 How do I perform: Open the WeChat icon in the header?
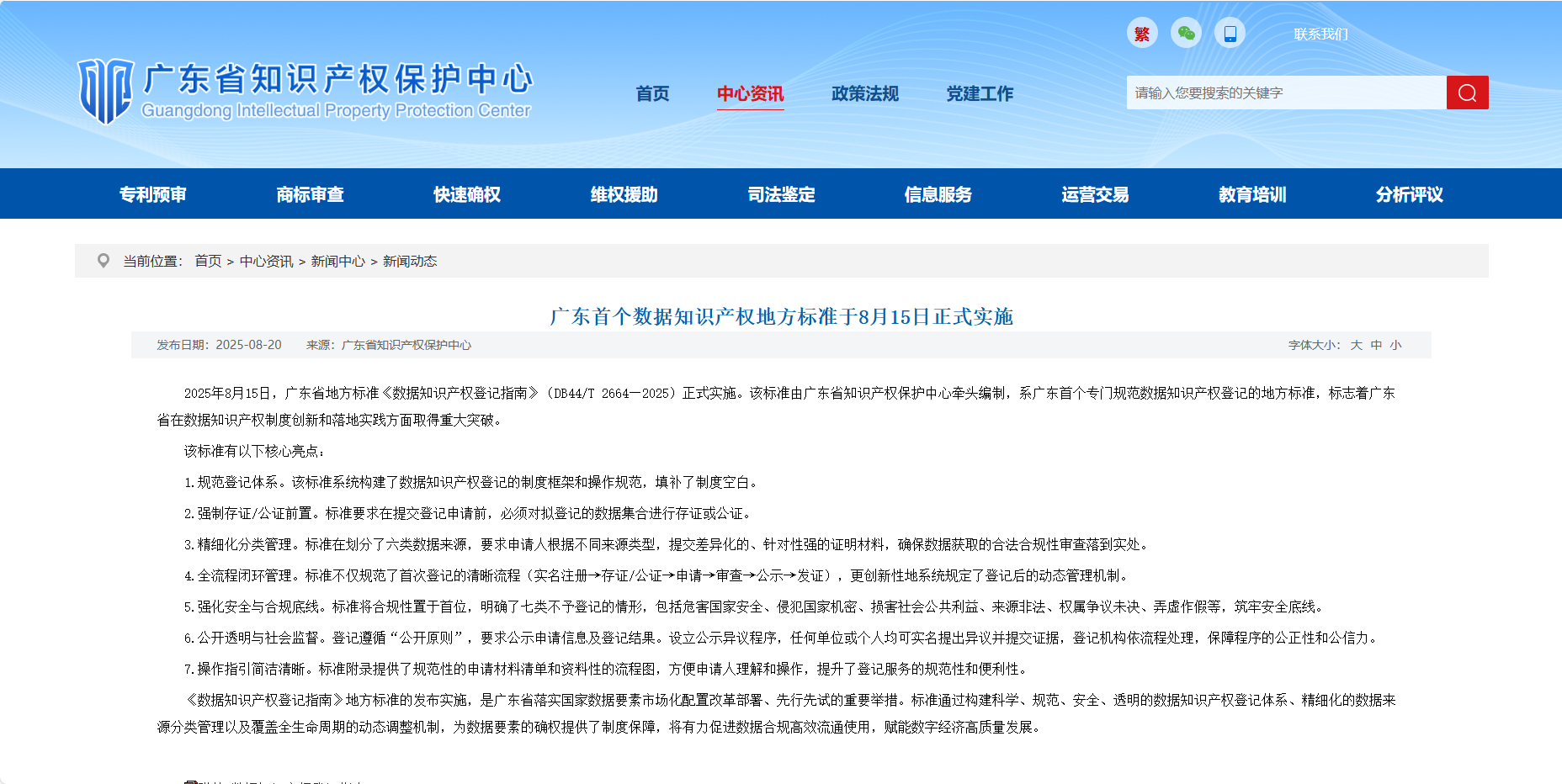pos(1186,34)
